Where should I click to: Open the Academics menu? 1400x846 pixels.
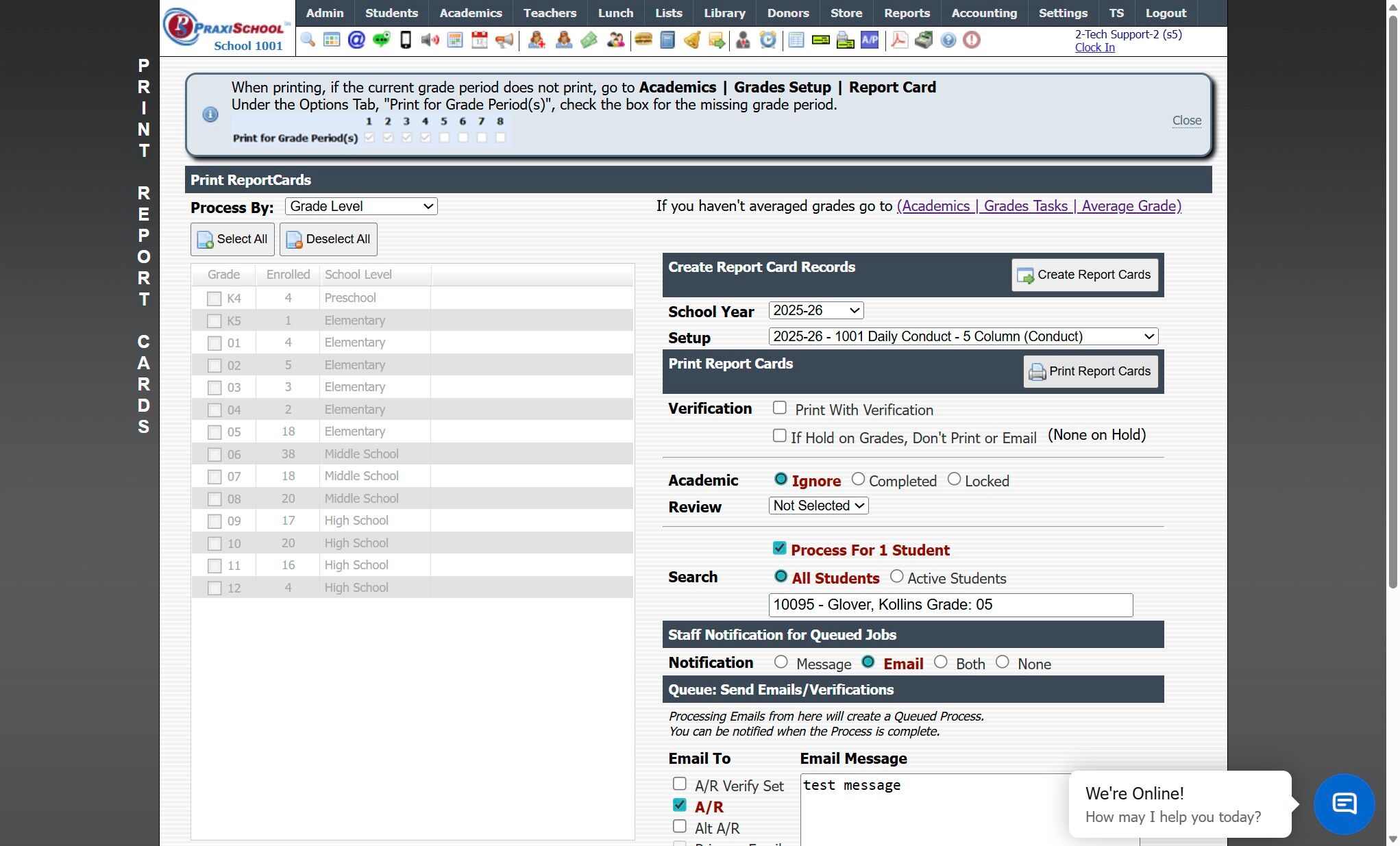pyautogui.click(x=470, y=13)
